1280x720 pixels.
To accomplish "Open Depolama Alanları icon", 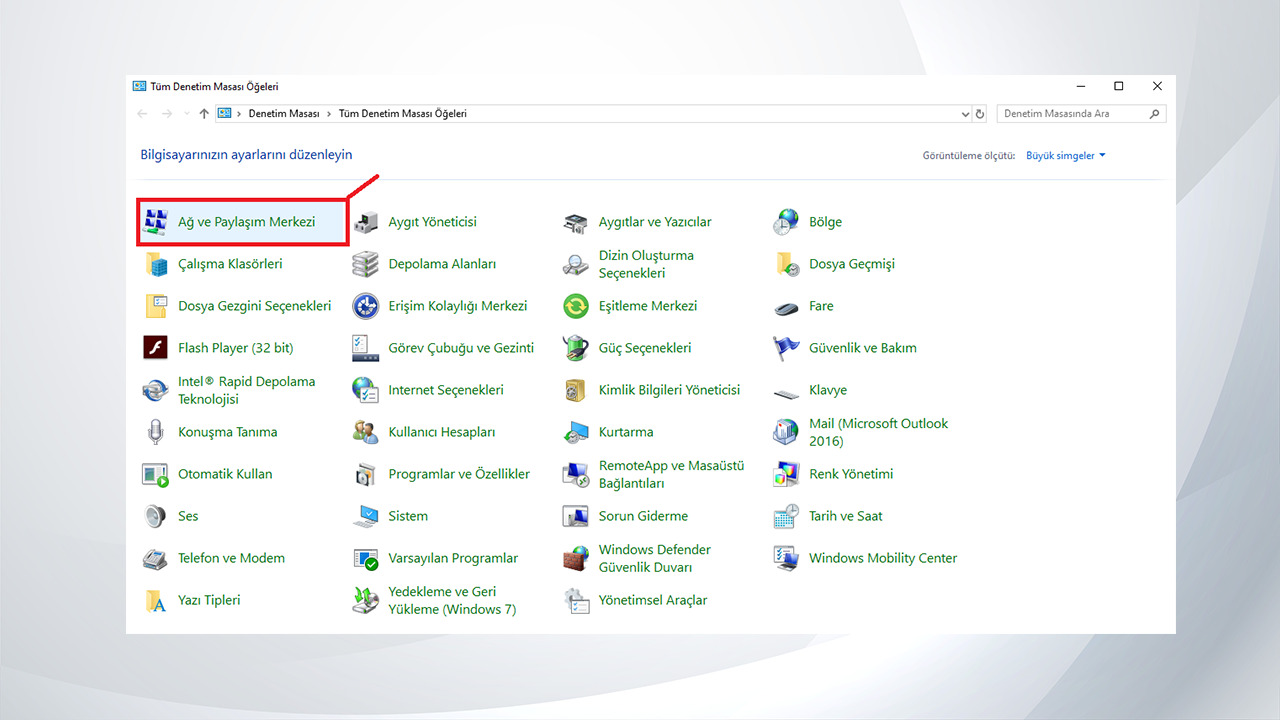I will click(366, 264).
